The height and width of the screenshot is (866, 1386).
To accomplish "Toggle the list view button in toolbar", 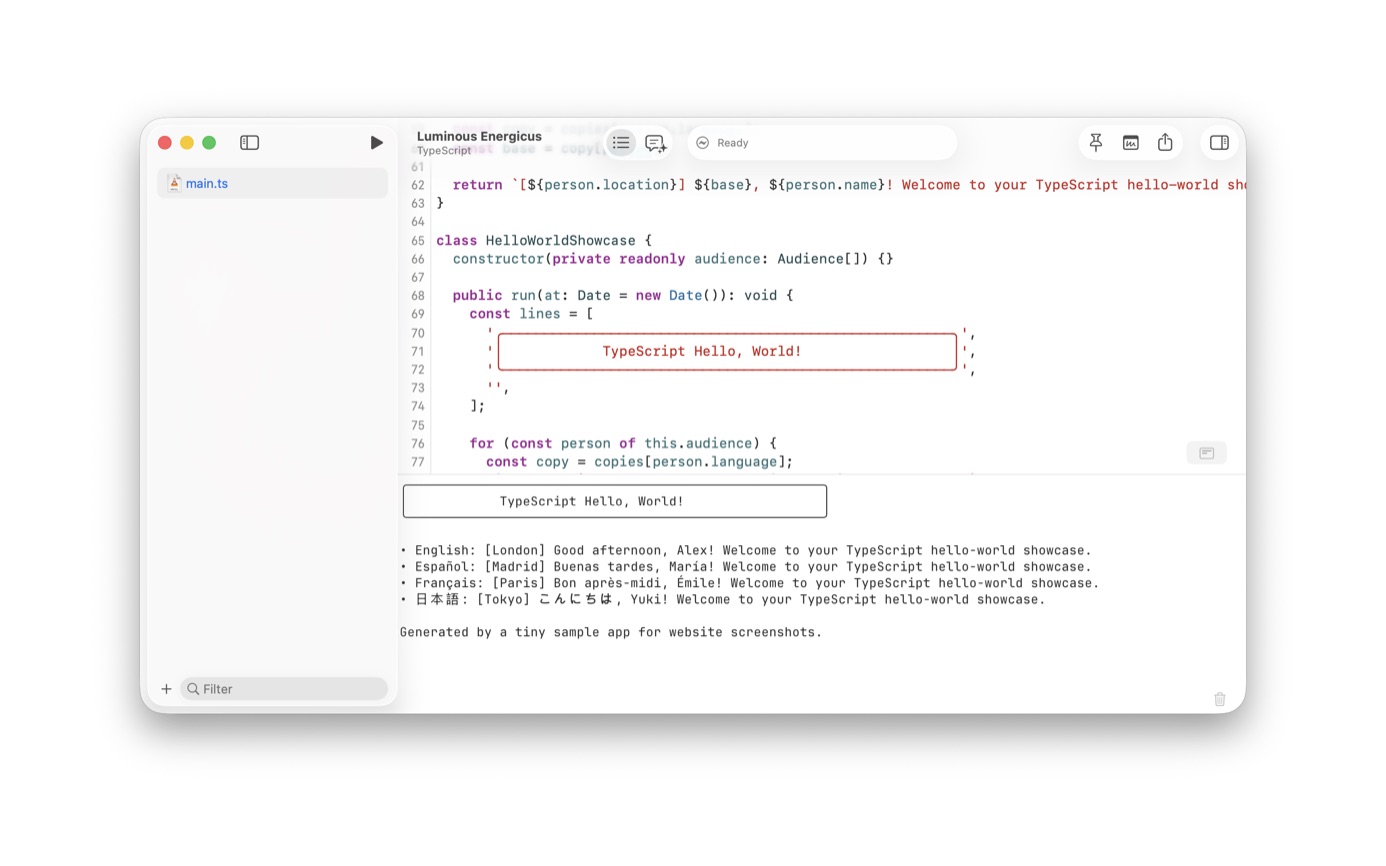I will [621, 143].
